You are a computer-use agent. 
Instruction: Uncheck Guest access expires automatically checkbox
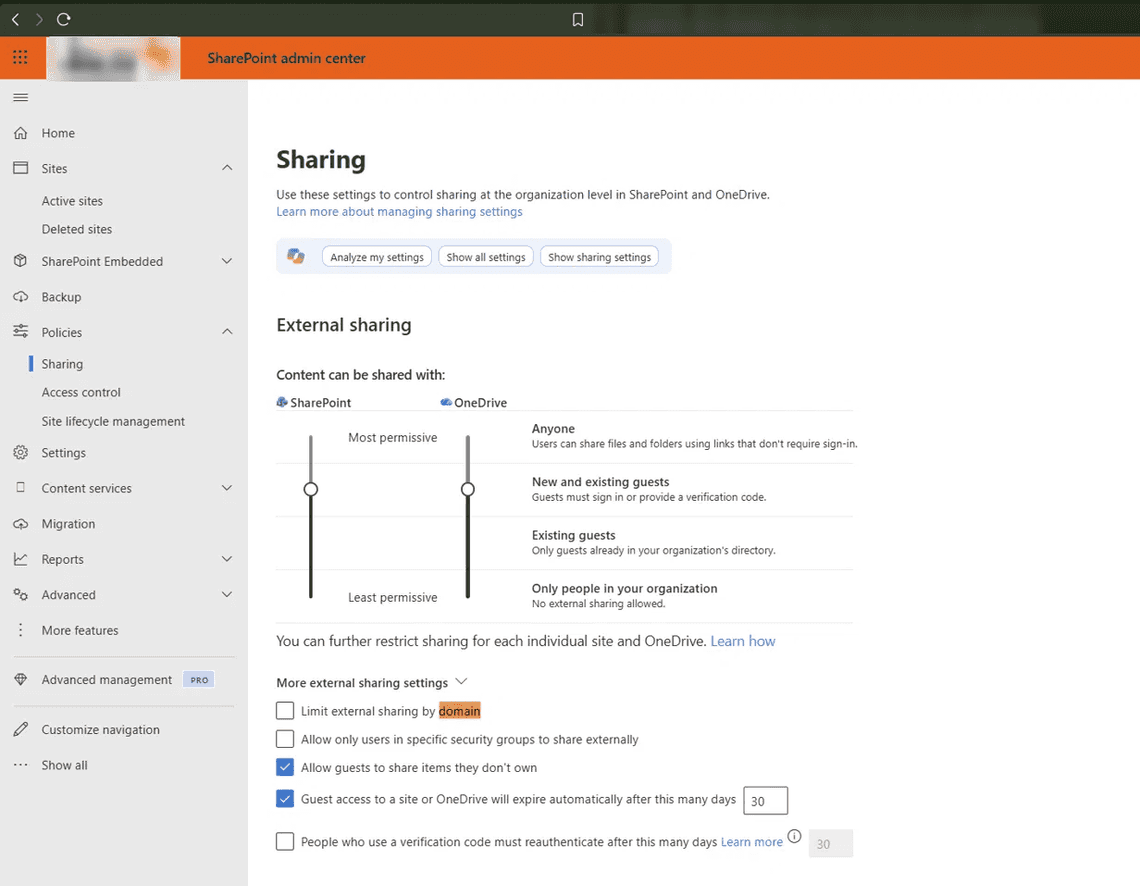pyautogui.click(x=285, y=799)
